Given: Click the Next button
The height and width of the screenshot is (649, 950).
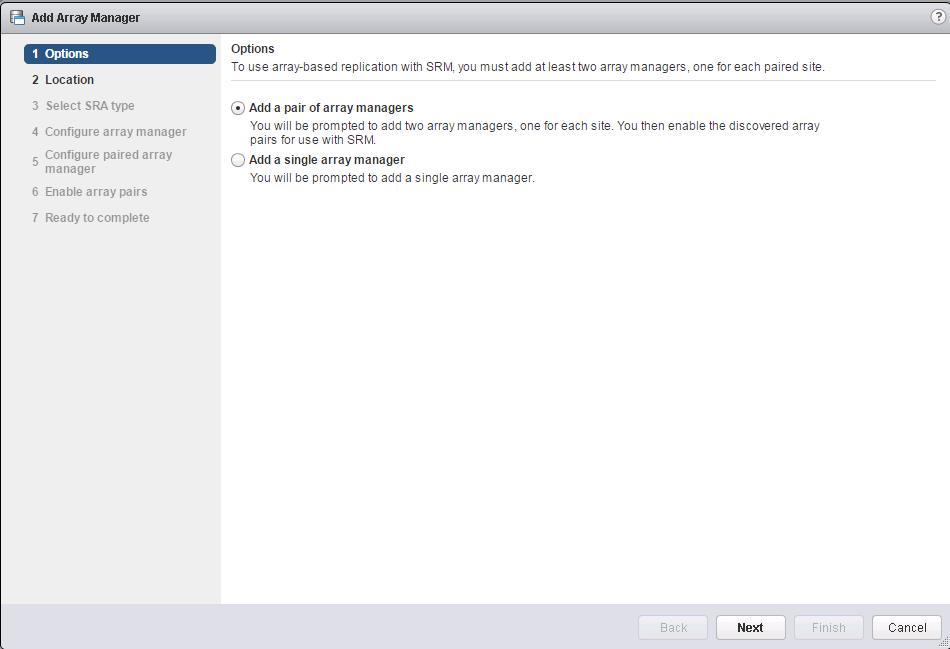Looking at the screenshot, I should coord(751,627).
